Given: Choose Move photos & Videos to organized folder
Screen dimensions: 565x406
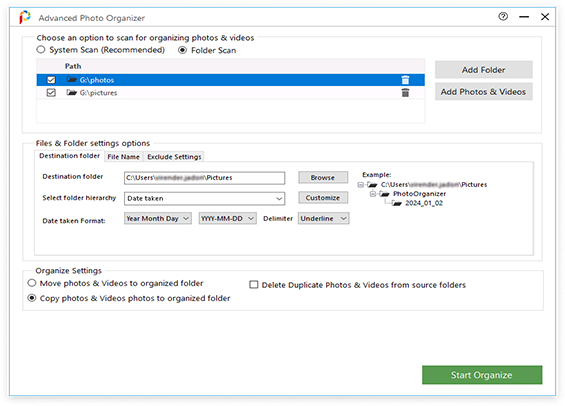Looking at the screenshot, I should point(32,283).
